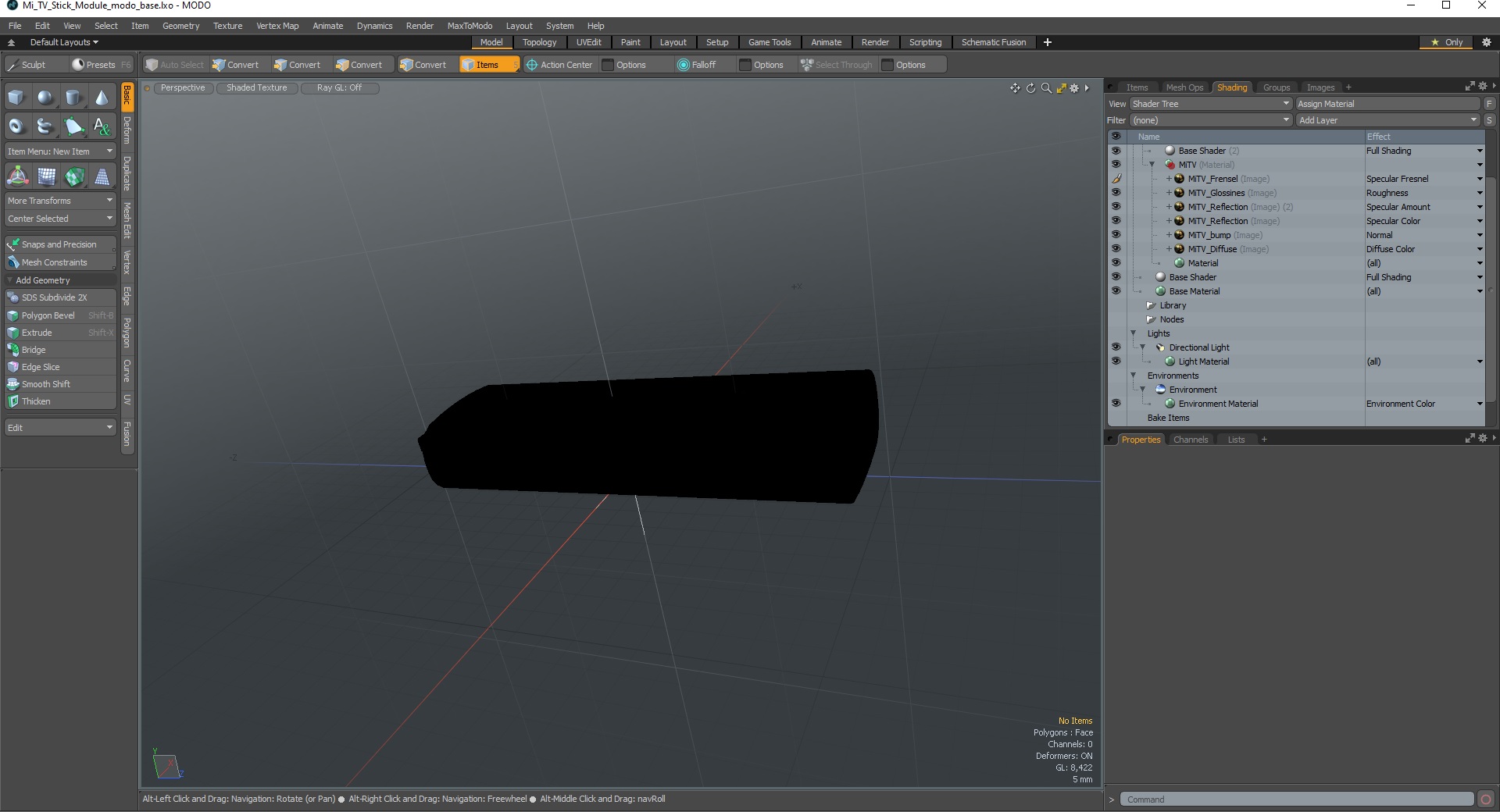The image size is (1500, 812).
Task: Open preferences gear at top right
Action: click(1487, 42)
